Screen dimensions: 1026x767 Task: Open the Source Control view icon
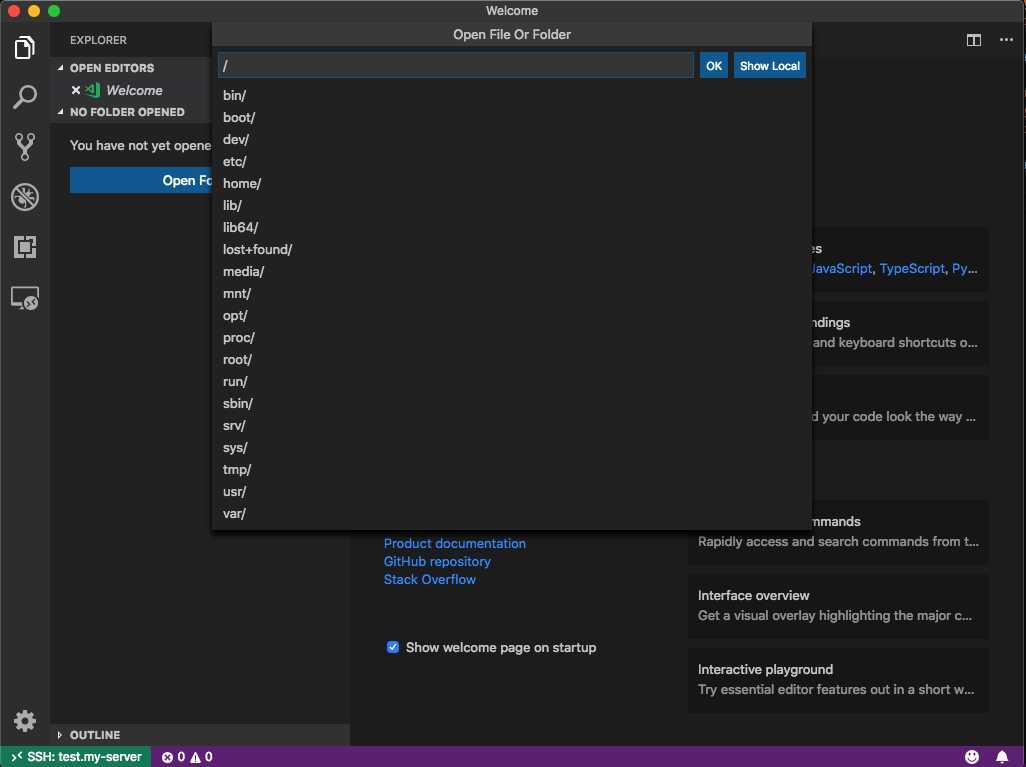click(x=25, y=147)
